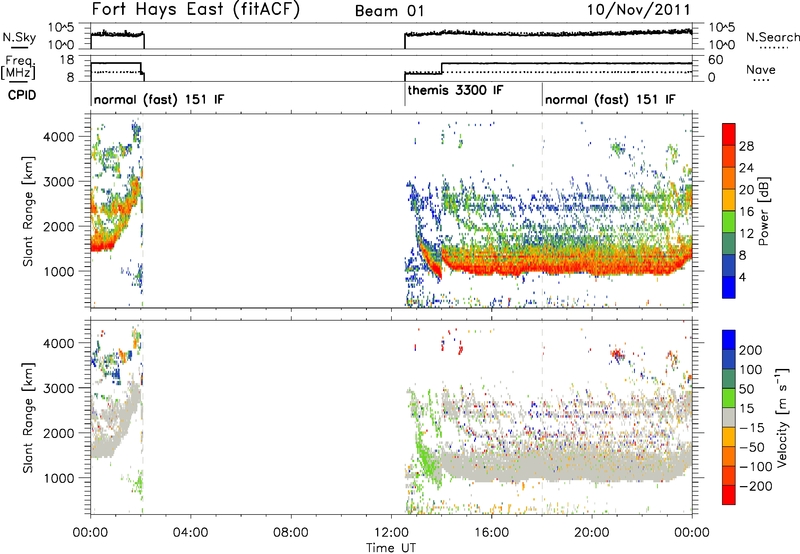Image resolution: width=800 pixels, height=554 pixels.
Task: Click the "20" tick on power colorbar
Action: (746, 190)
